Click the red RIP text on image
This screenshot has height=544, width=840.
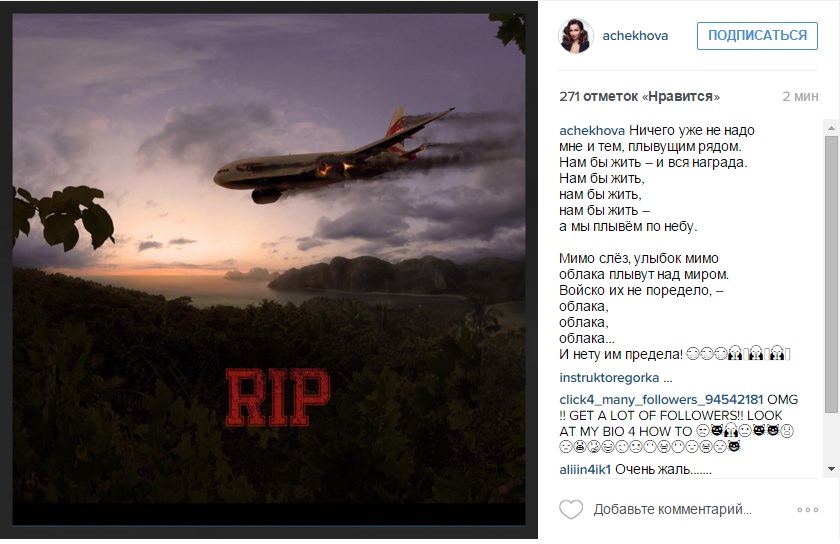coord(277,397)
